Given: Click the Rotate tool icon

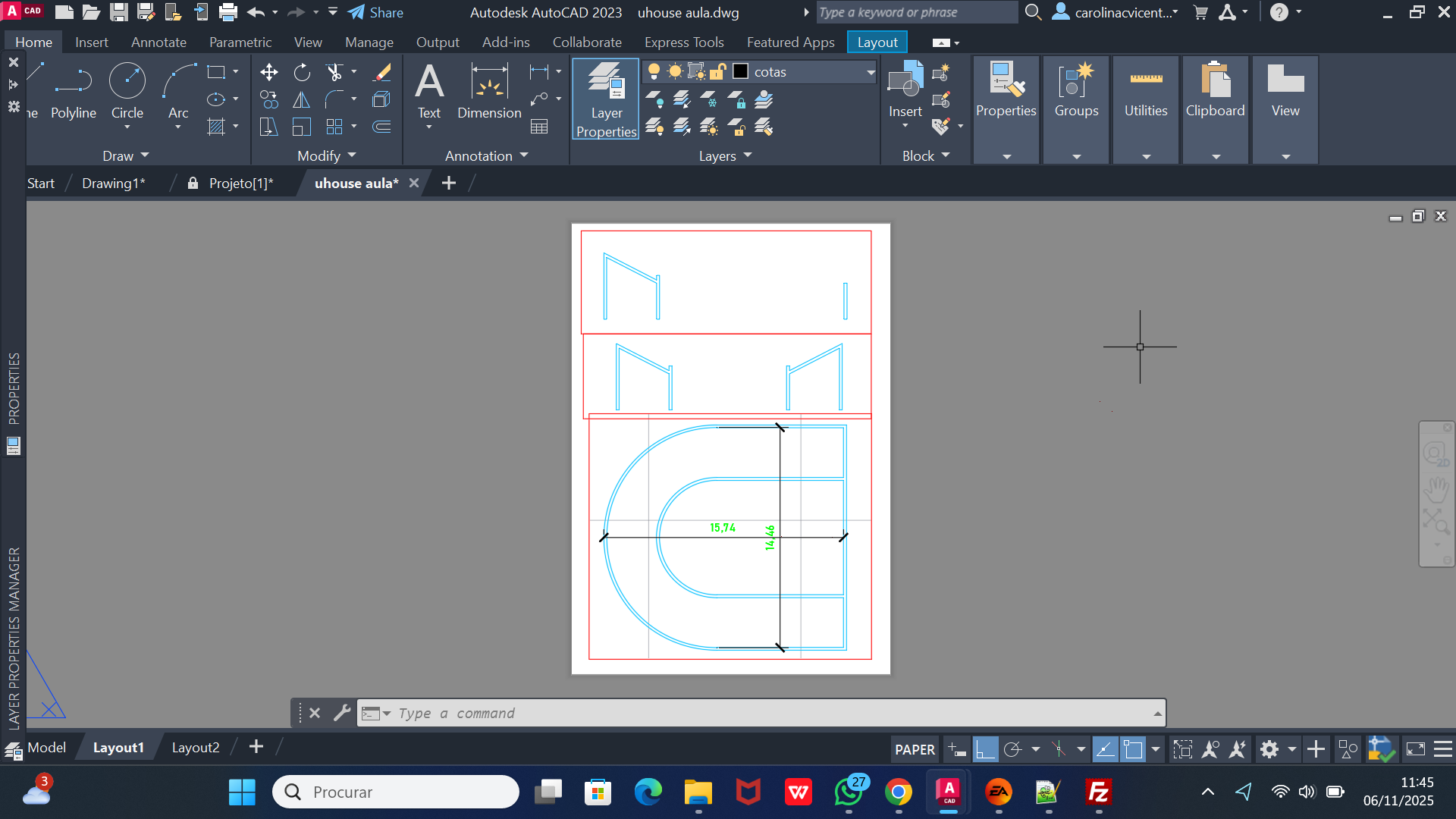Looking at the screenshot, I should tap(302, 72).
